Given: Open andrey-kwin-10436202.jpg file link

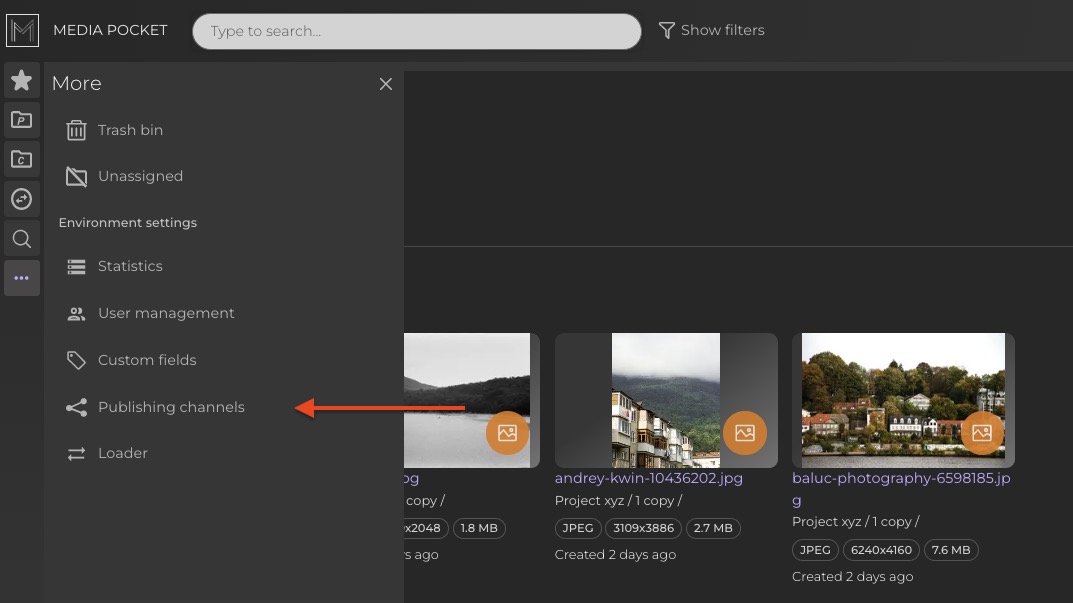Looking at the screenshot, I should pyautogui.click(x=648, y=478).
